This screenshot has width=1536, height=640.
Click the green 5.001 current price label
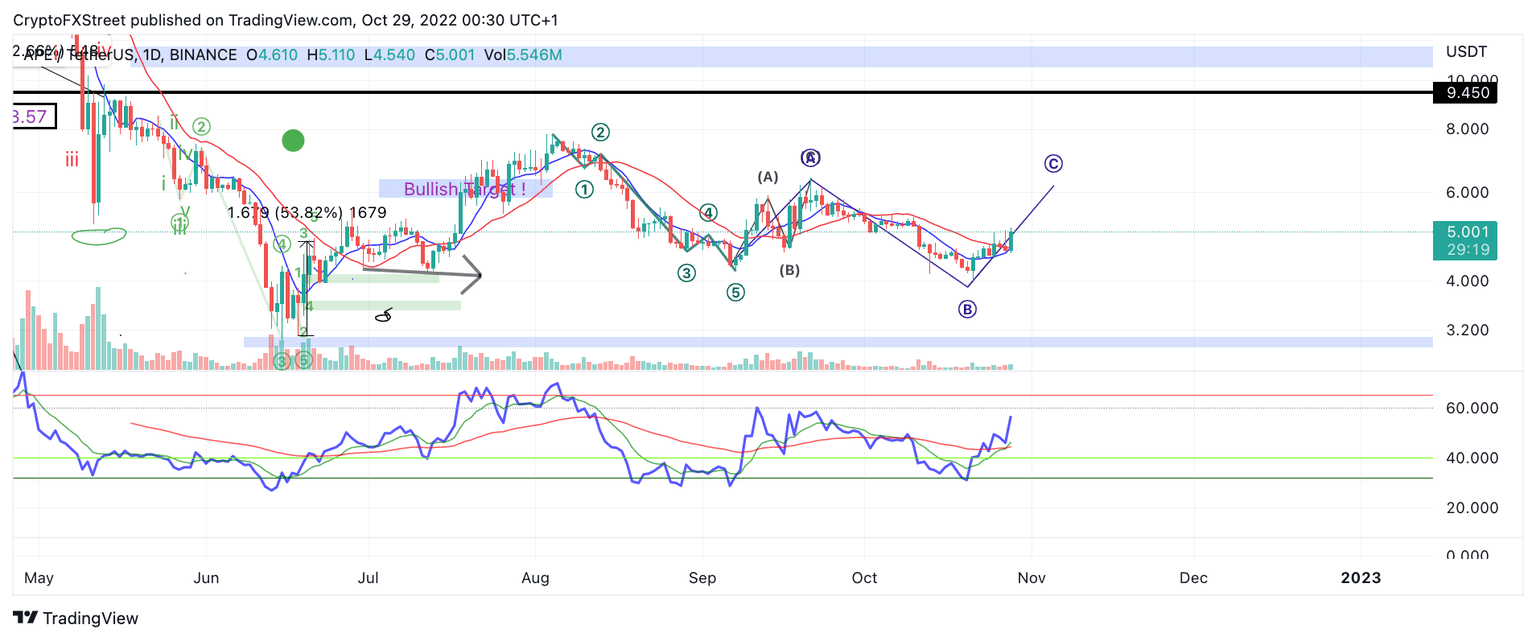[x=1463, y=238]
